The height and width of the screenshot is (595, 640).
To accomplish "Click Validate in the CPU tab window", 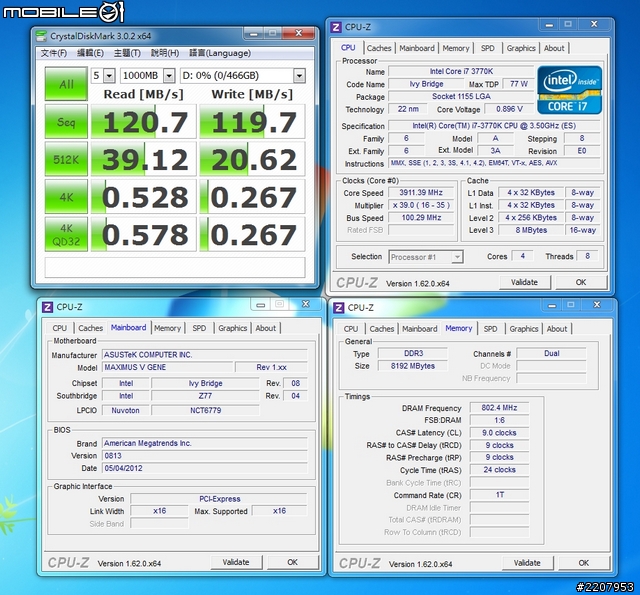I will coord(524,282).
